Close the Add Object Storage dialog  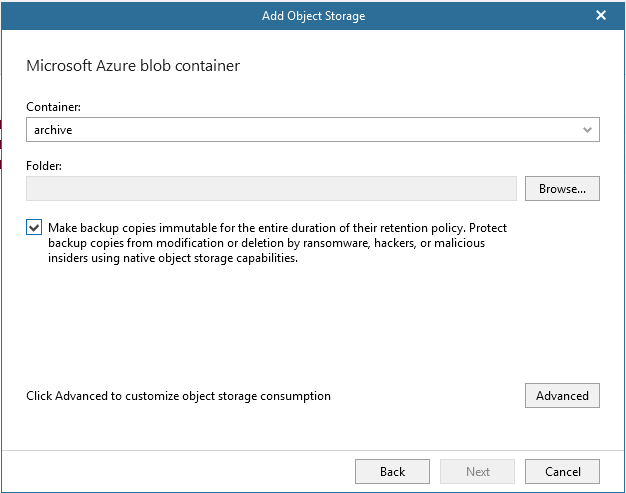click(600, 16)
